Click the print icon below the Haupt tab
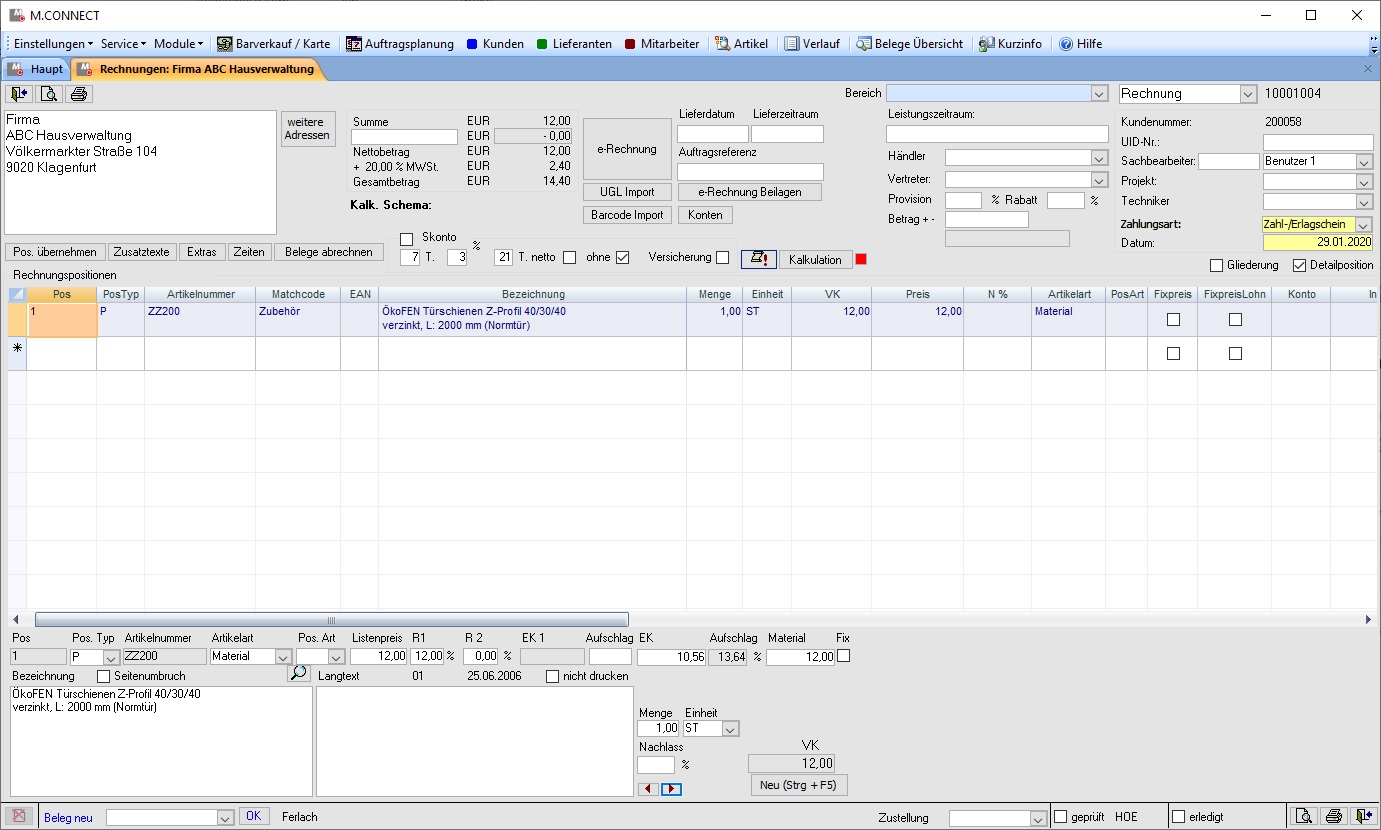Viewport: 1381px width, 830px height. point(80,94)
